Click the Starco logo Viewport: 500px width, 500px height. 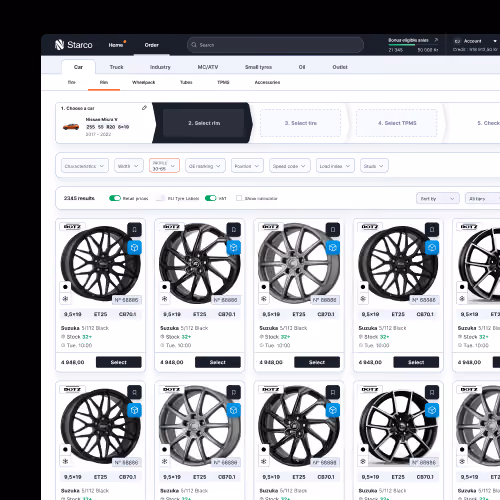(x=73, y=45)
